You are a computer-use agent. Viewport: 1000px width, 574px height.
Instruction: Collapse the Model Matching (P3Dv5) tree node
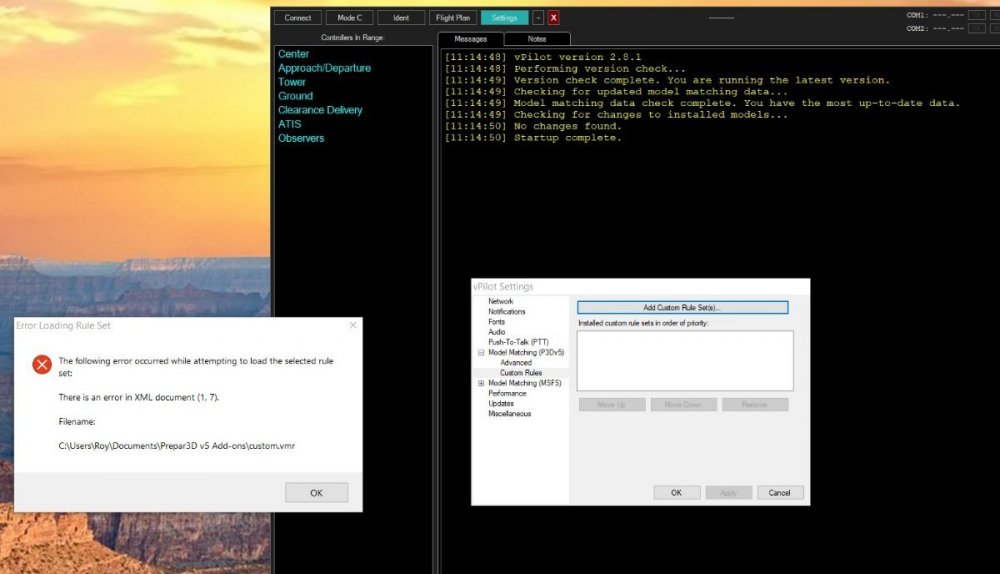[481, 352]
